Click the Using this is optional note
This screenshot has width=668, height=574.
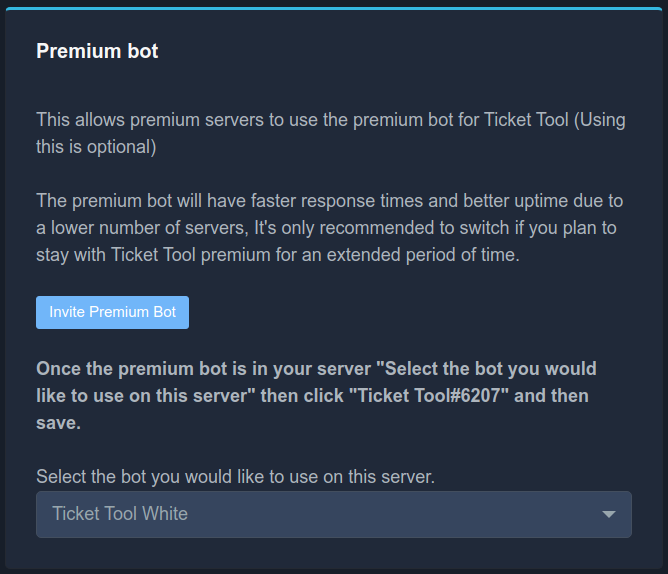[x=96, y=147]
